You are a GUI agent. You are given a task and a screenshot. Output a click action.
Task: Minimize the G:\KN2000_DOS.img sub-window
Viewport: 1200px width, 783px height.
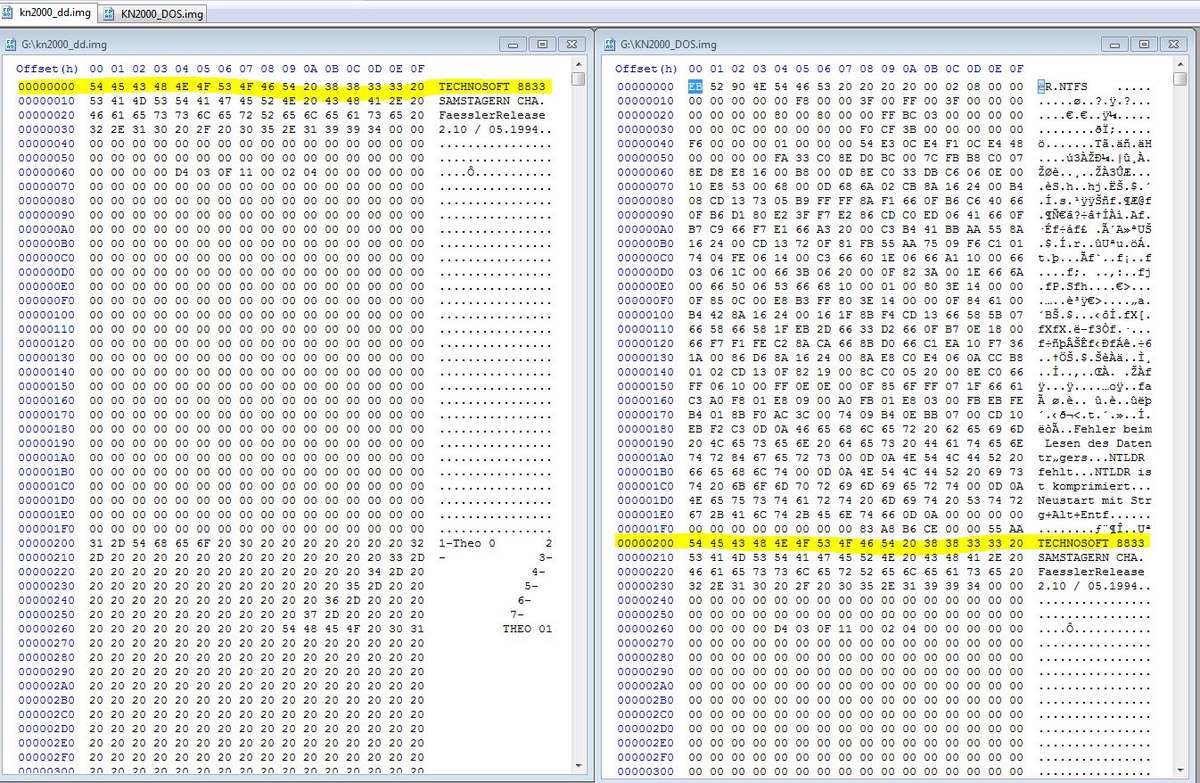pos(1114,44)
